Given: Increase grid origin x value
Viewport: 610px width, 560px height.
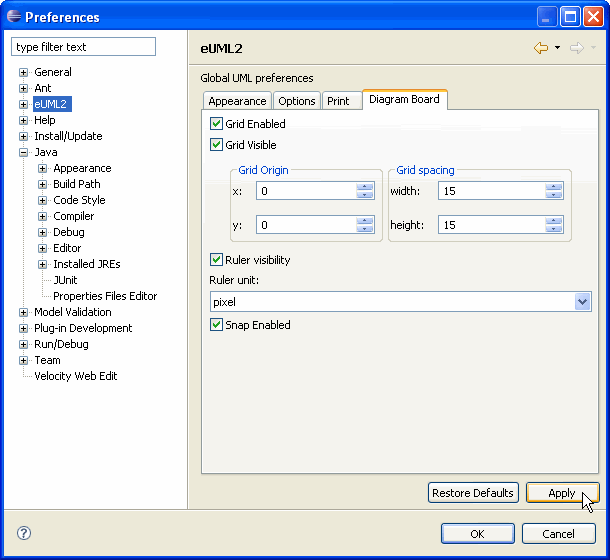Looking at the screenshot, I should coord(365,187).
